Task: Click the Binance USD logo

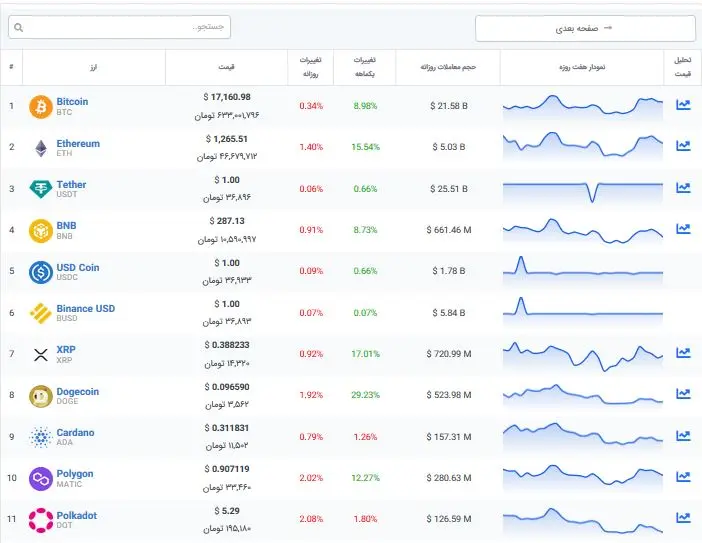Action: 41,313
